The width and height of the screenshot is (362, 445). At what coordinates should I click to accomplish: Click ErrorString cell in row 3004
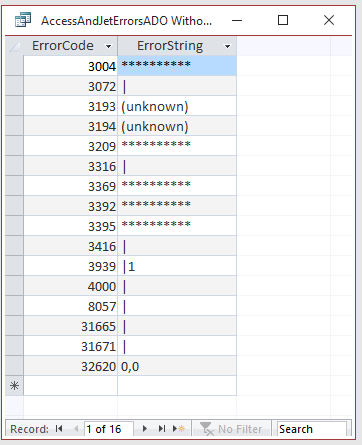(177, 66)
